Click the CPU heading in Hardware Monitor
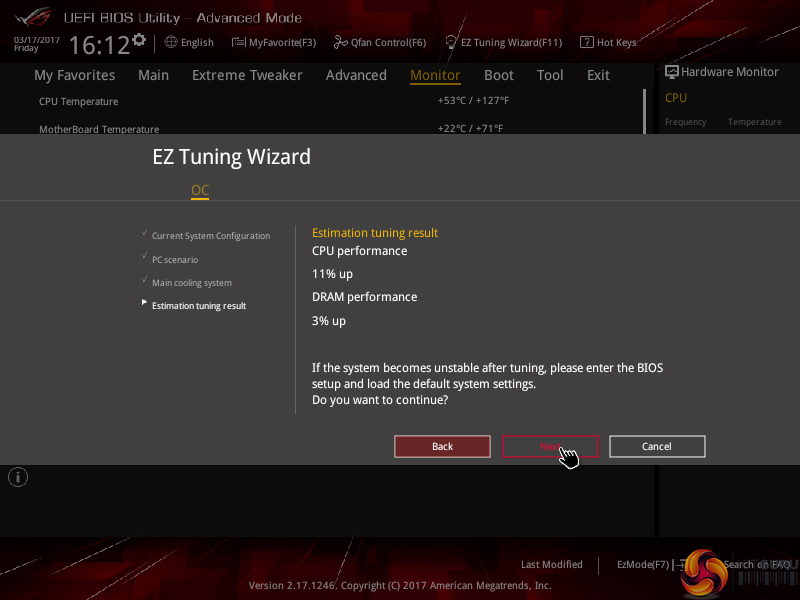Viewport: 800px width, 600px height. 676,97
